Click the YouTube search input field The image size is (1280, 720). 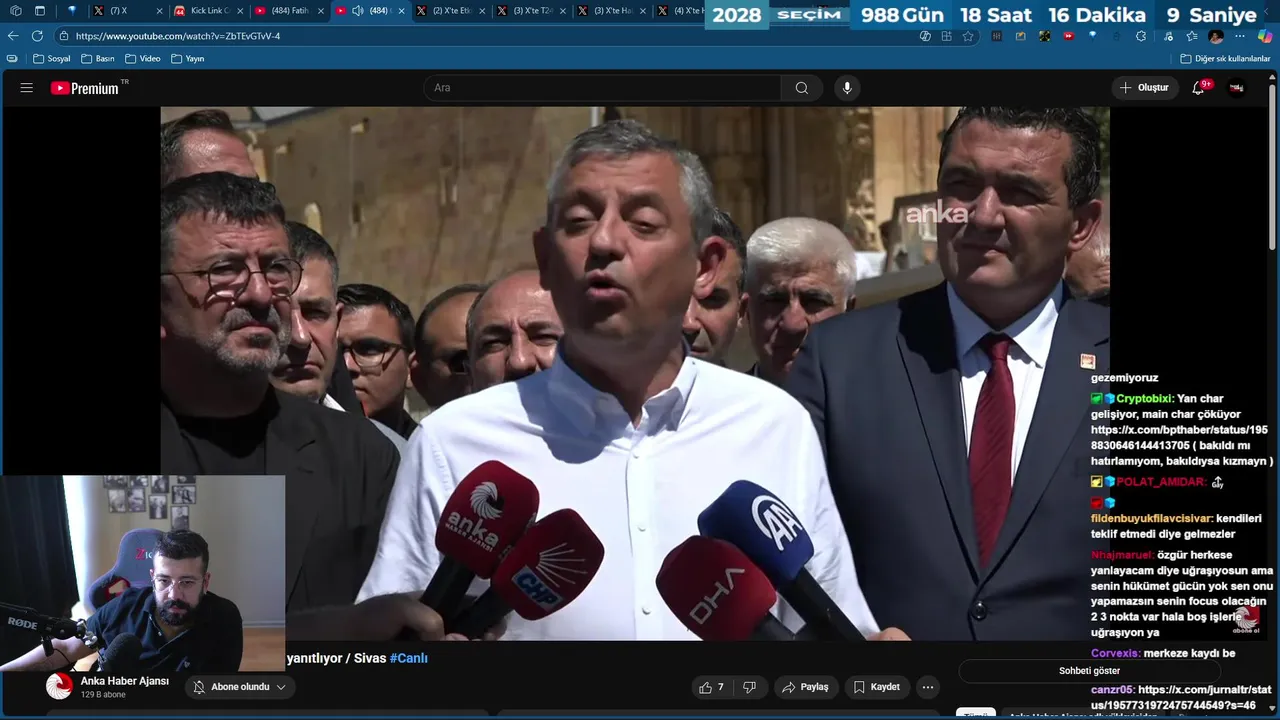(x=603, y=88)
